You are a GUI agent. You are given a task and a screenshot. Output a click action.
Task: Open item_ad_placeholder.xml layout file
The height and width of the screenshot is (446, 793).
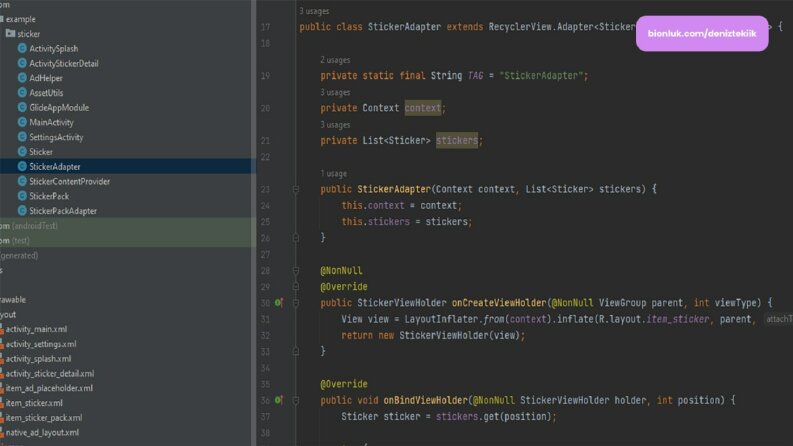[x=49, y=388]
